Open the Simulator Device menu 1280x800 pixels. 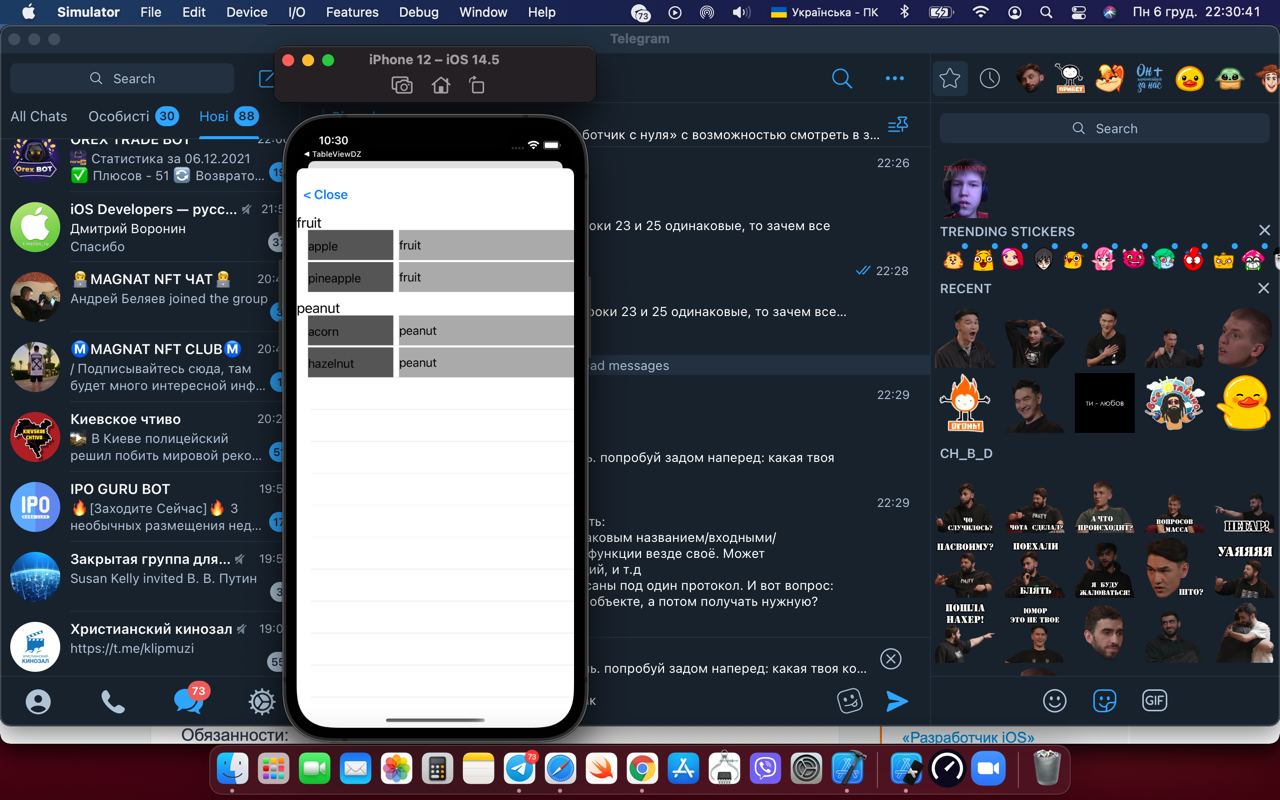246,12
